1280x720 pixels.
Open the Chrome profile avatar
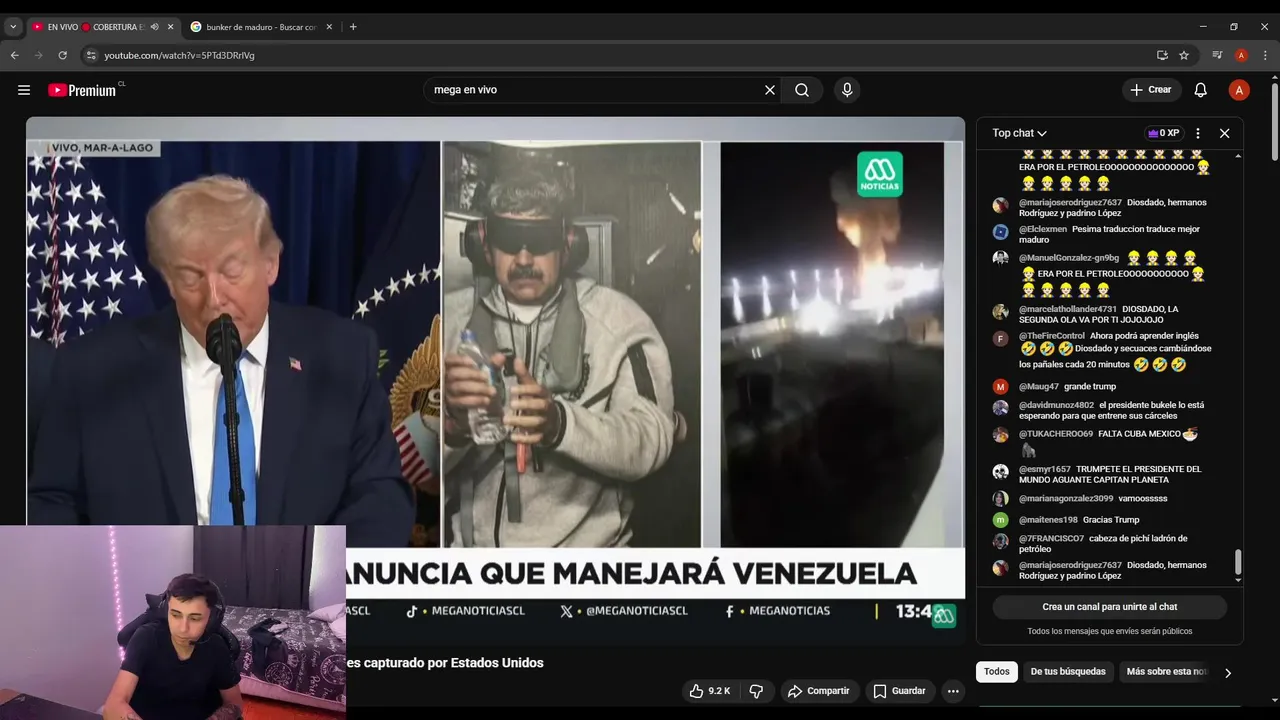click(1241, 55)
